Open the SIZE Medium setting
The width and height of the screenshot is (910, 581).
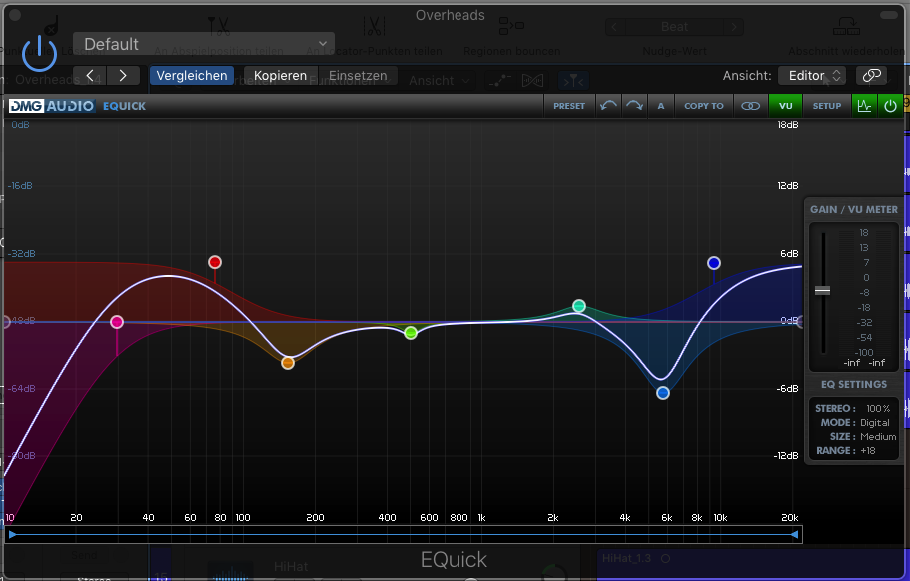(x=878, y=436)
